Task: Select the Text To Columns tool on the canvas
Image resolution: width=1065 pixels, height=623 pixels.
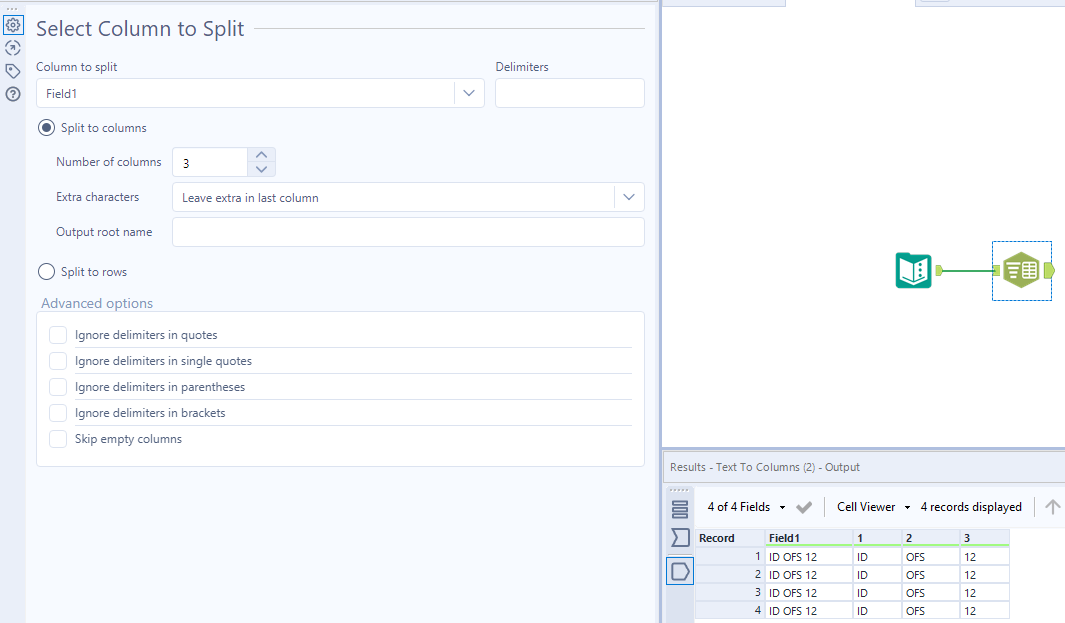Action: click(1021, 270)
